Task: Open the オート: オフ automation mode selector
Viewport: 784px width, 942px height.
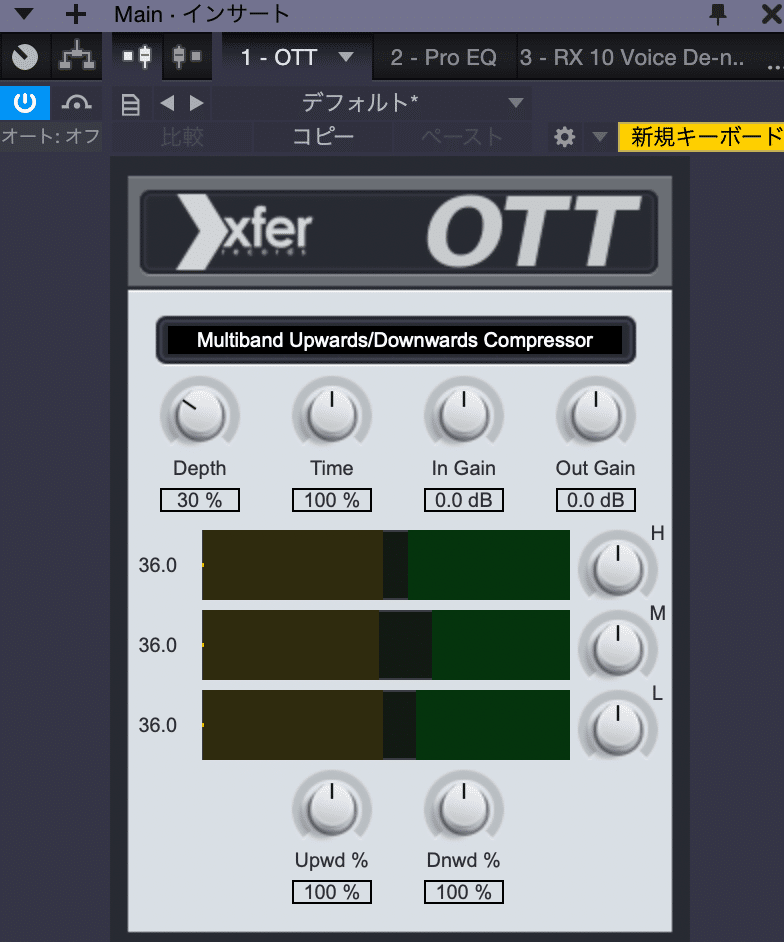Action: pos(50,136)
